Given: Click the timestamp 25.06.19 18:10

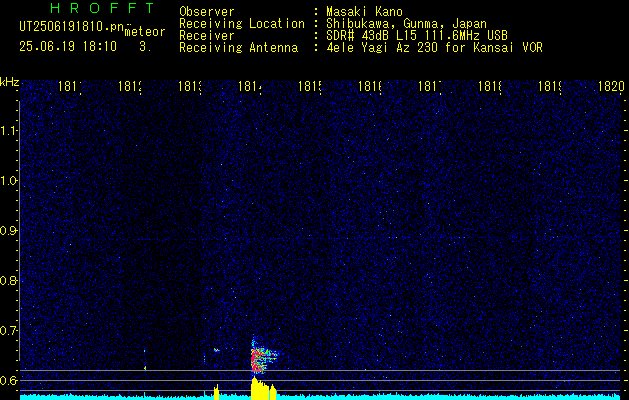Looking at the screenshot, I should pyautogui.click(x=68, y=47).
